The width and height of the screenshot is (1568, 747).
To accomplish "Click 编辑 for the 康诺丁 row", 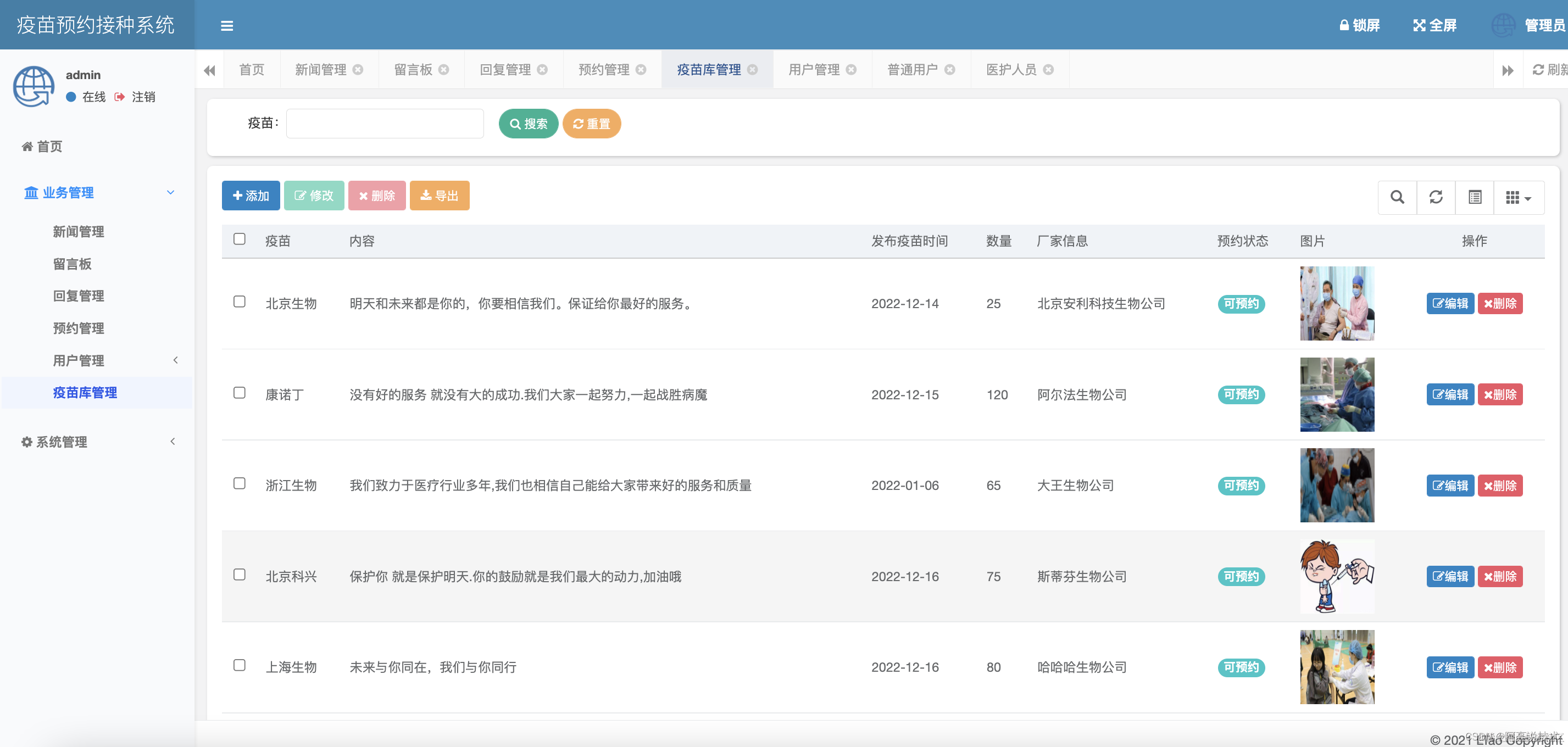I will click(x=1449, y=394).
